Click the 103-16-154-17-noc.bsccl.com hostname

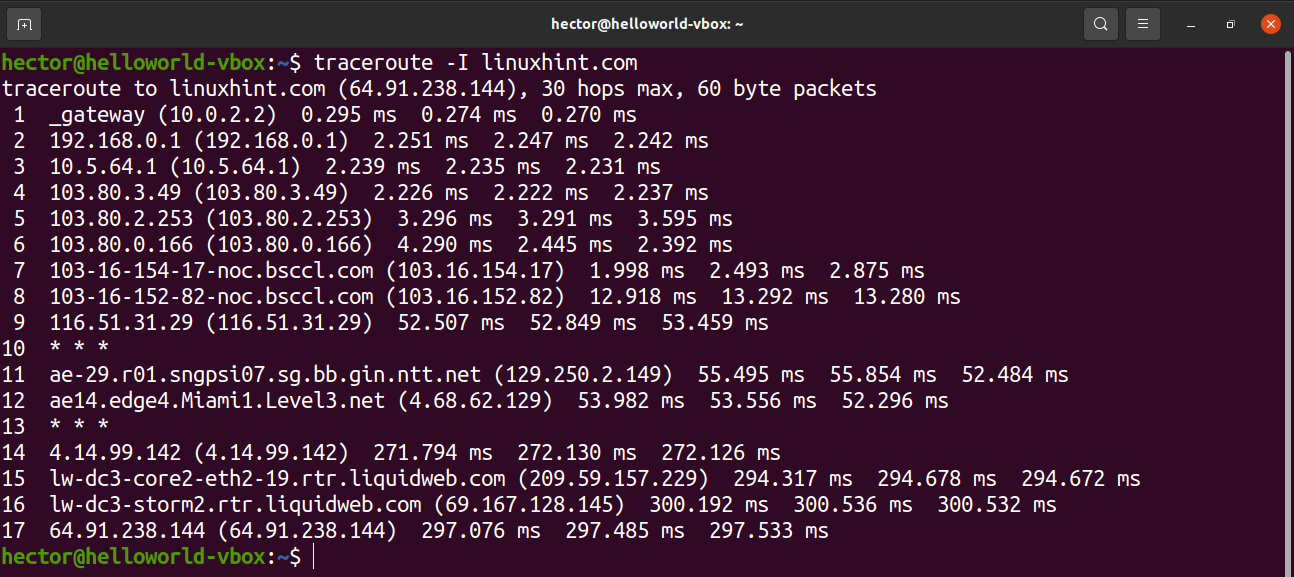click(x=211, y=271)
